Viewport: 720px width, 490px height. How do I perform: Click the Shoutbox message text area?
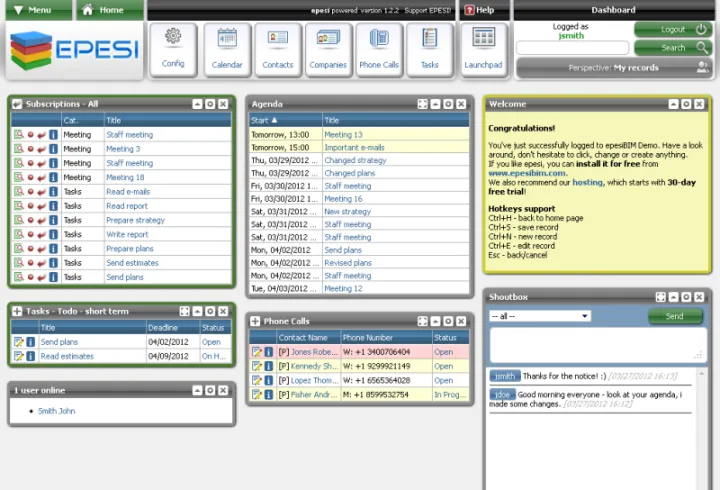(598, 345)
